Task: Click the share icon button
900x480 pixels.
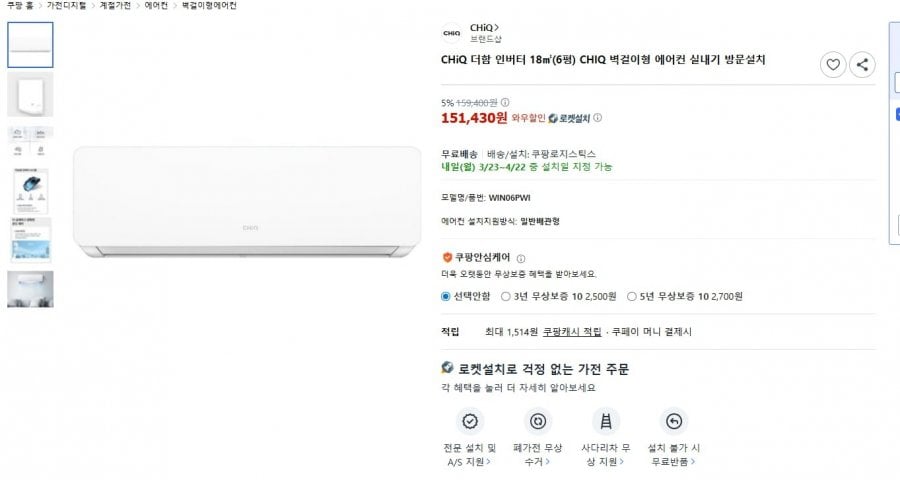Action: tap(862, 65)
